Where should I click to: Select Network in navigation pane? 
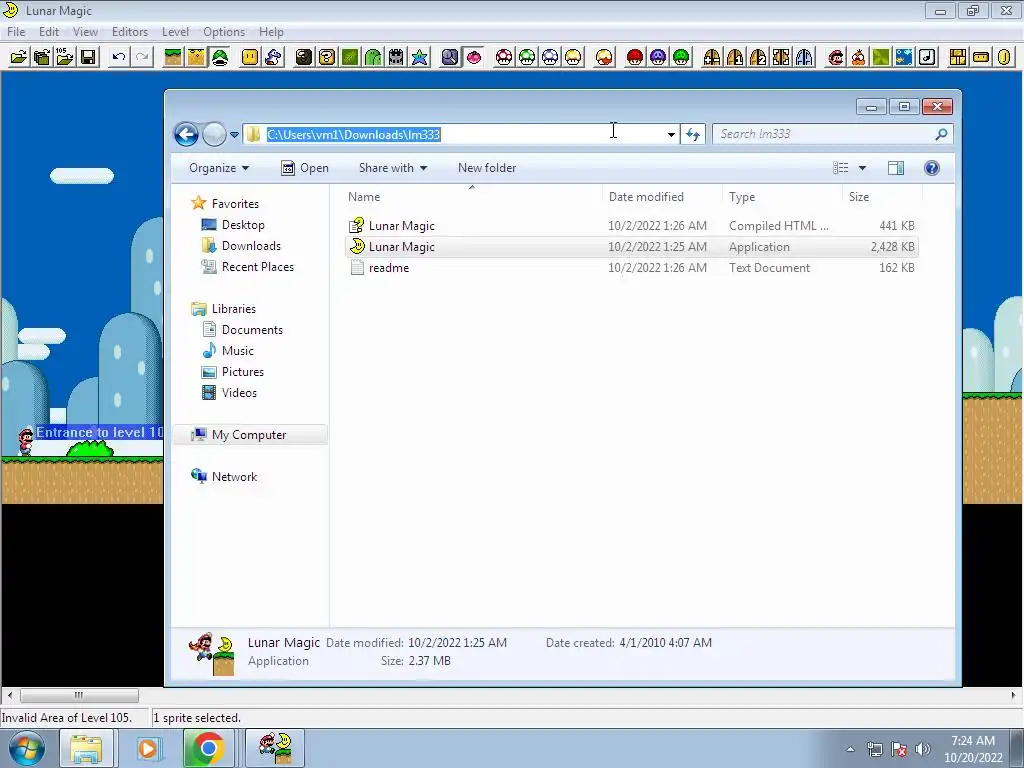click(234, 477)
